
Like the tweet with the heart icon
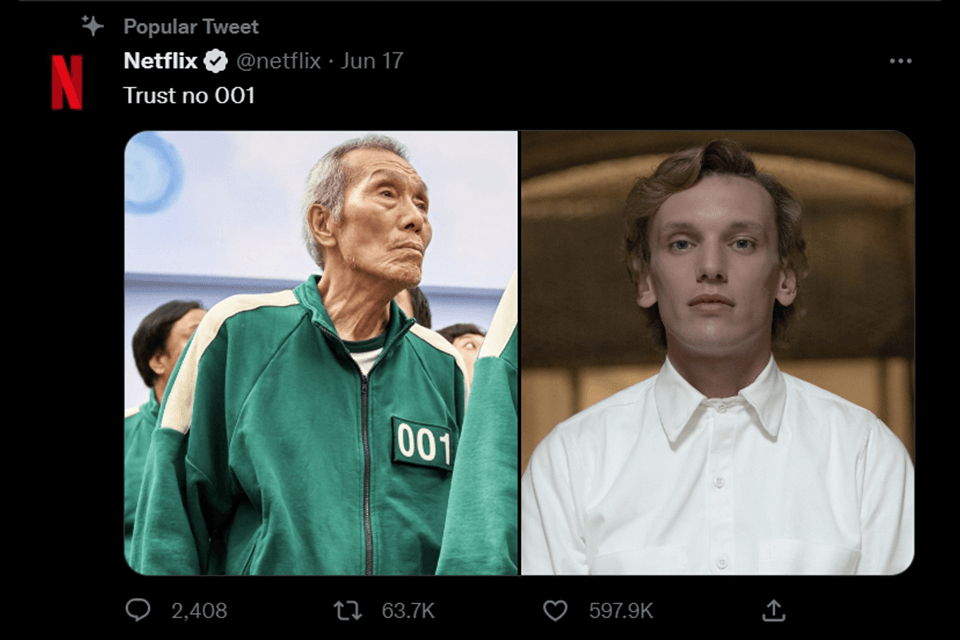(x=554, y=609)
